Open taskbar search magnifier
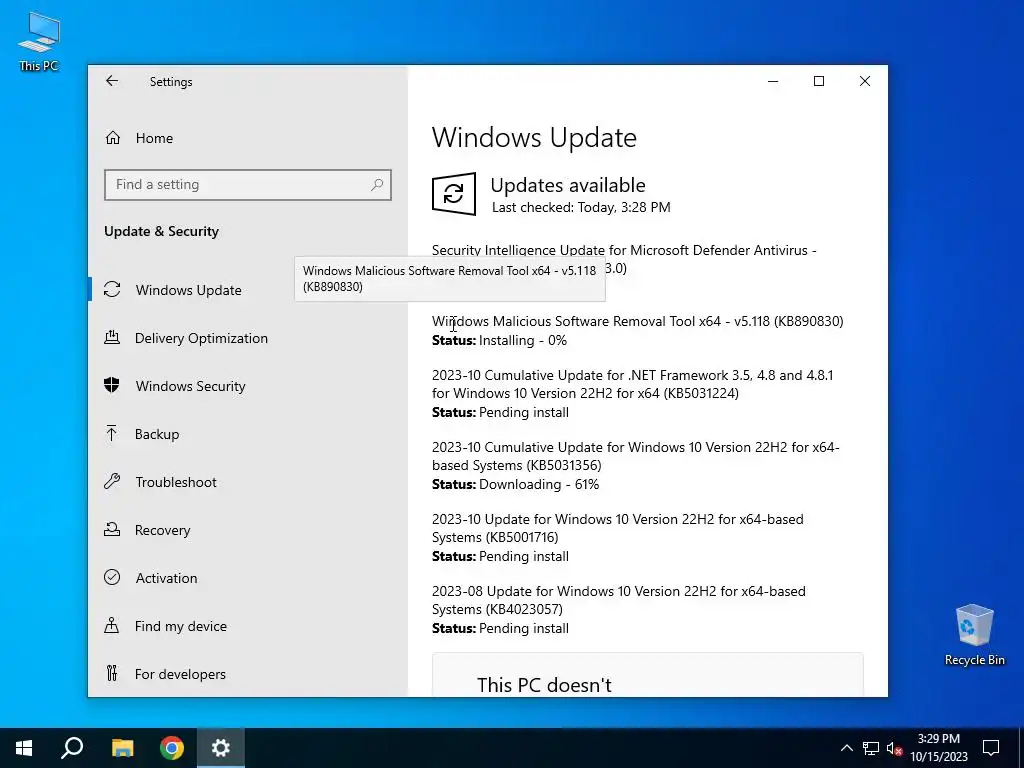 click(x=72, y=748)
